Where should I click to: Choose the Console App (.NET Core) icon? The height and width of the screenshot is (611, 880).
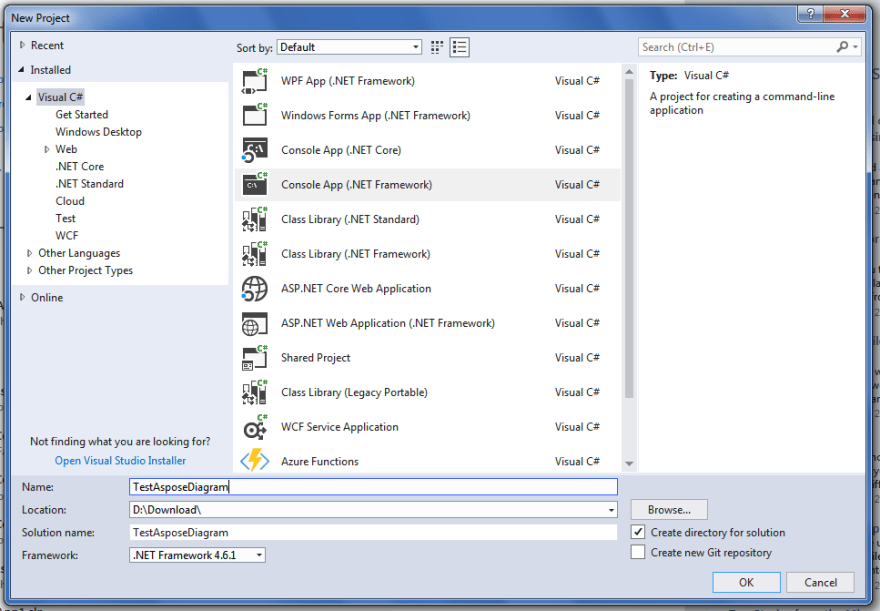[x=255, y=150]
